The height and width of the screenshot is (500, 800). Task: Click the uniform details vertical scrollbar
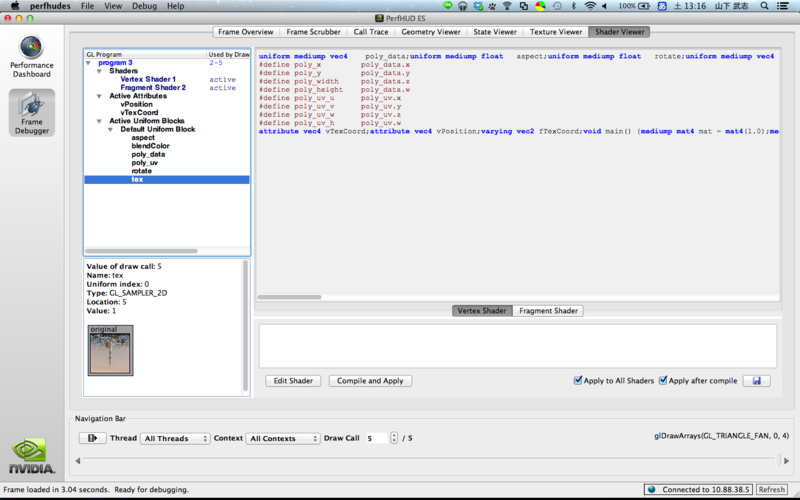[245, 326]
